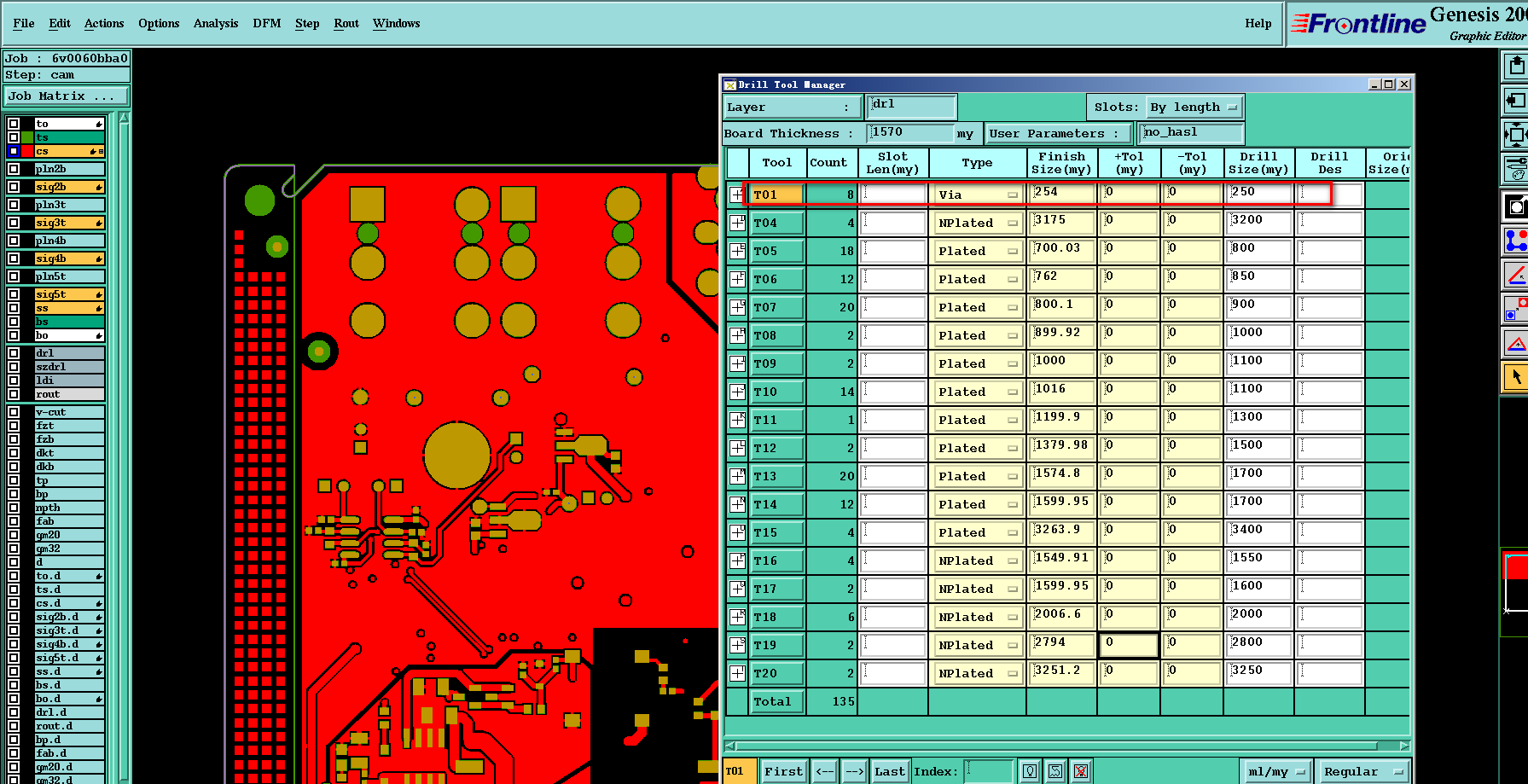1528x784 pixels.
Task: Click the plus icon for tool T04
Action: pos(737,223)
